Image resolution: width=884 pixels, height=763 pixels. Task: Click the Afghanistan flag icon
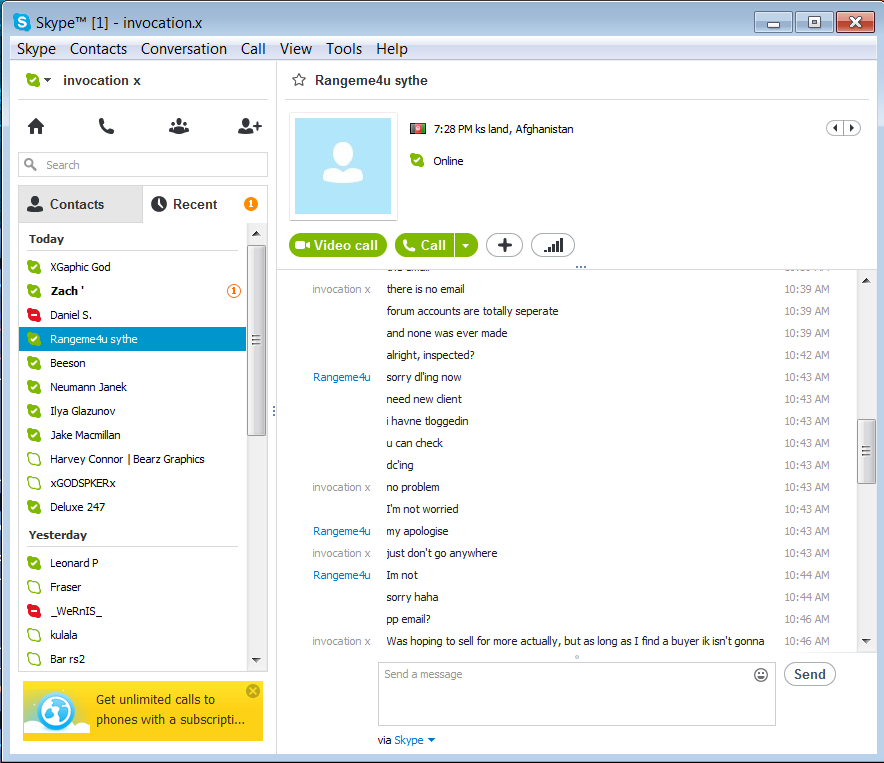418,129
